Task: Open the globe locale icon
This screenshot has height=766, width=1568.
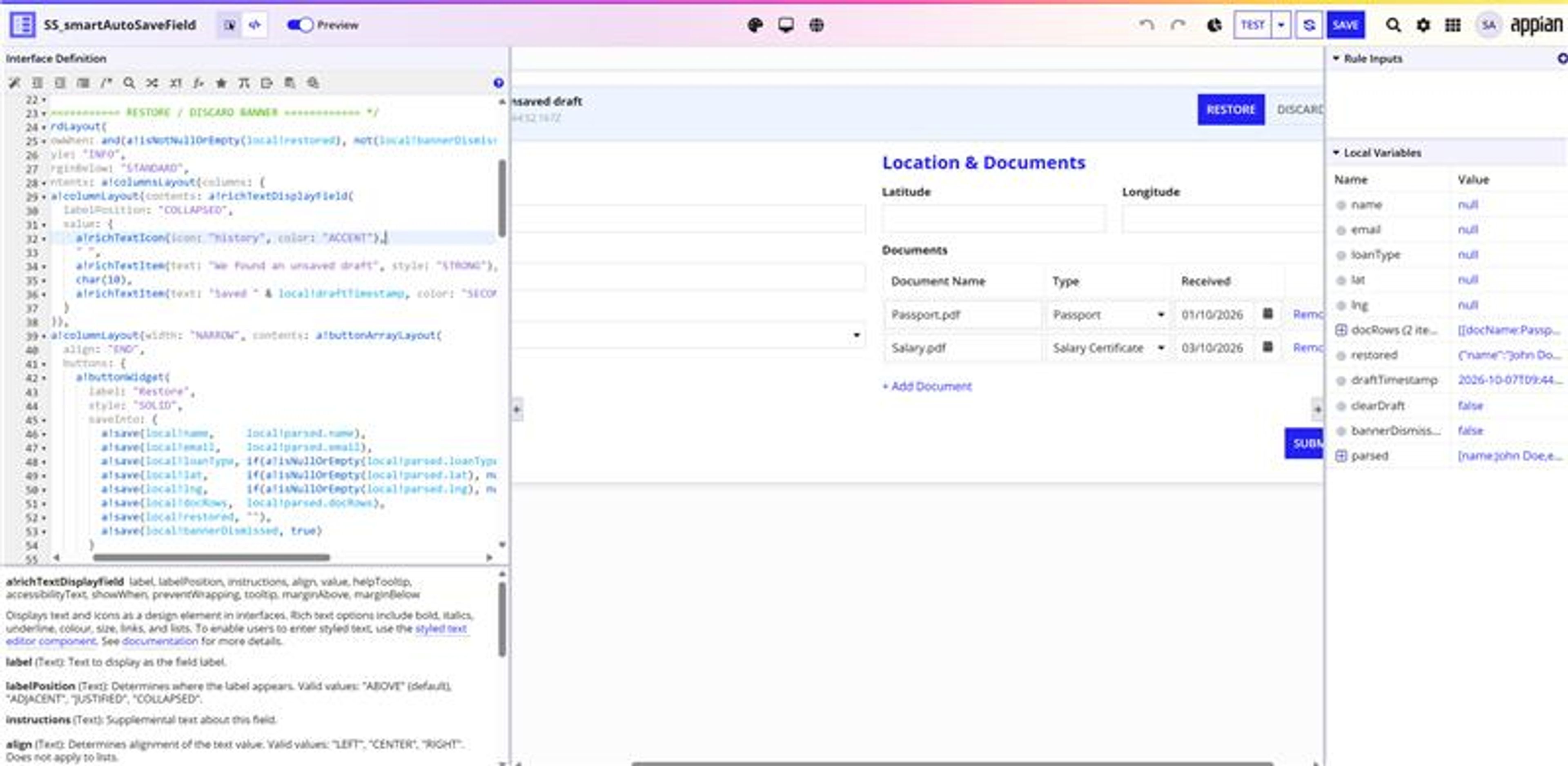Action: (816, 25)
